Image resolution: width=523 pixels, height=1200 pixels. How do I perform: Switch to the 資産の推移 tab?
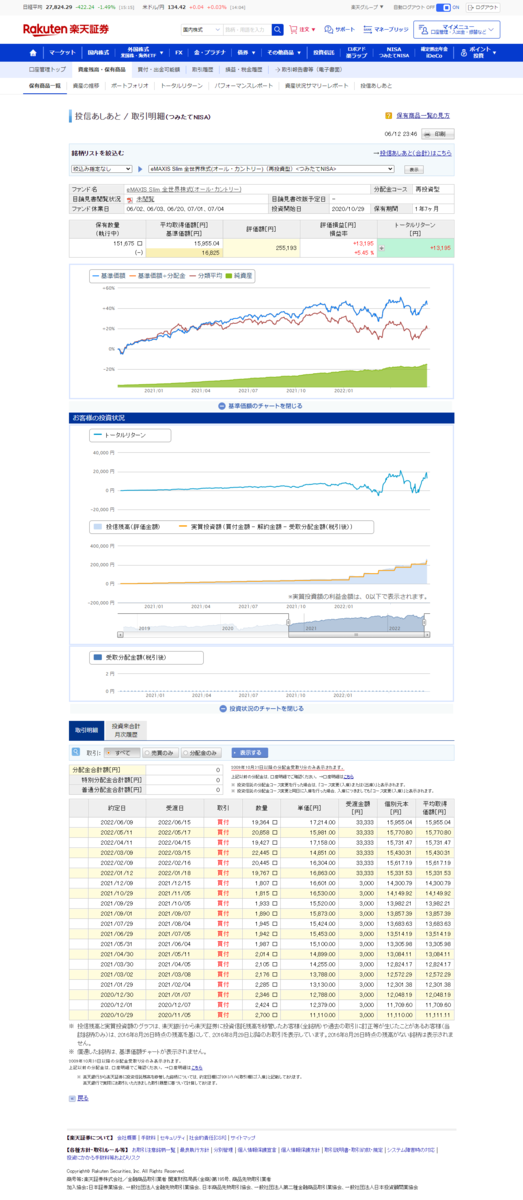[x=85, y=86]
